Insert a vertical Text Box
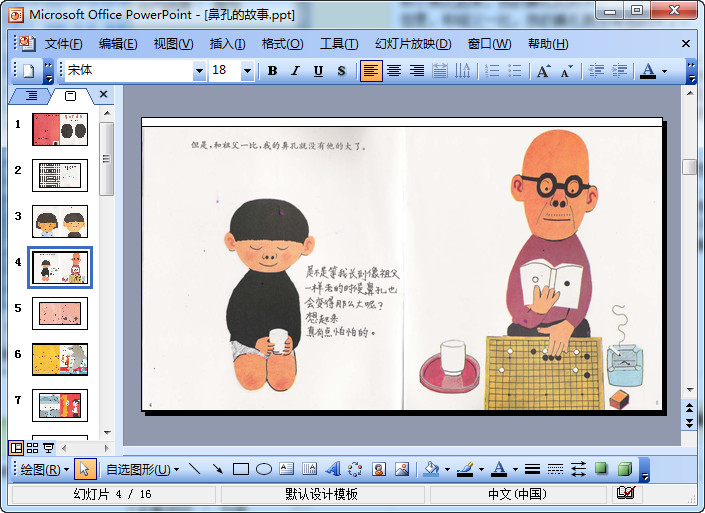Image resolution: width=705 pixels, height=513 pixels. coord(309,469)
